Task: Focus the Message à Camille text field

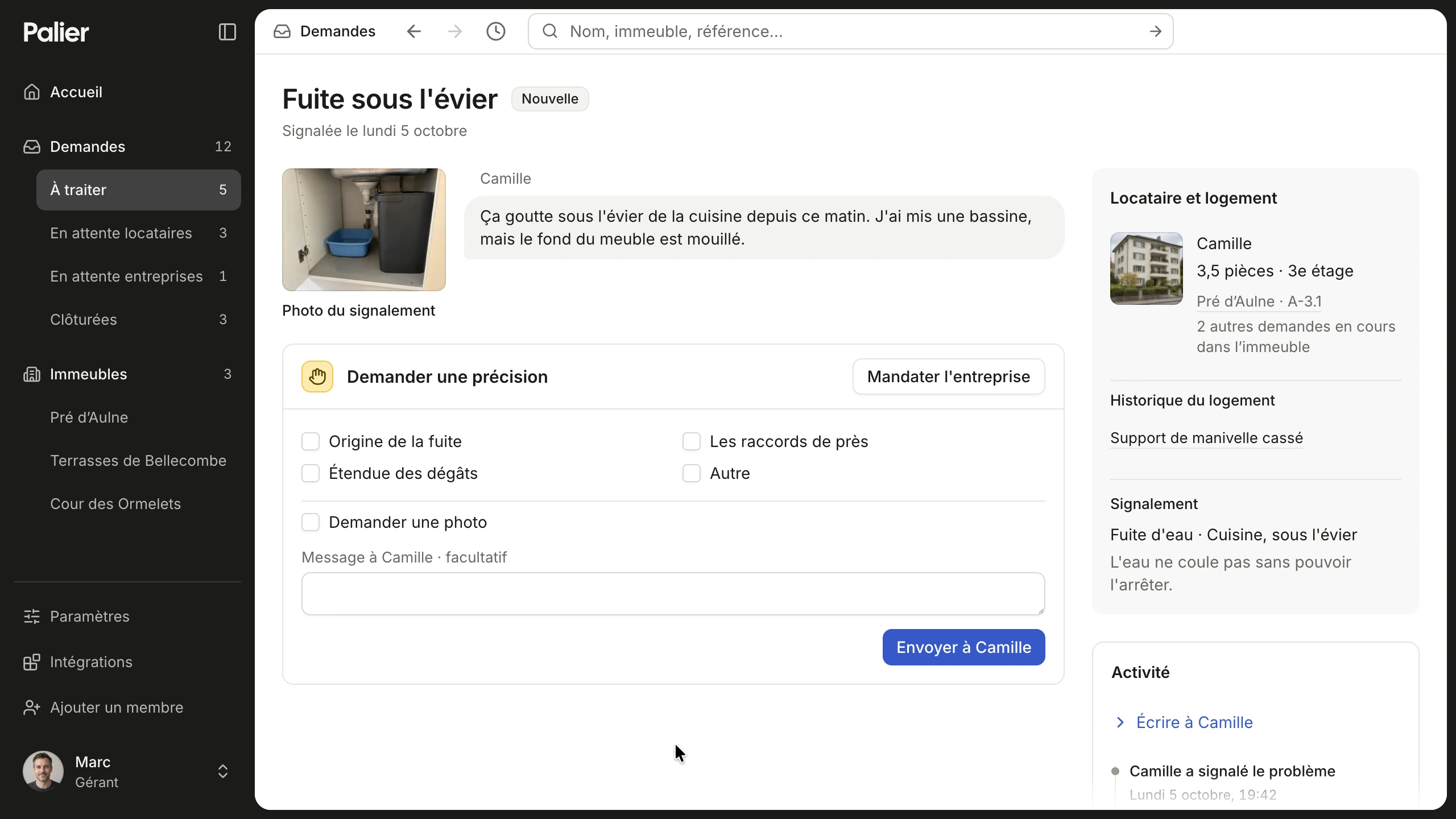Action: (x=673, y=594)
